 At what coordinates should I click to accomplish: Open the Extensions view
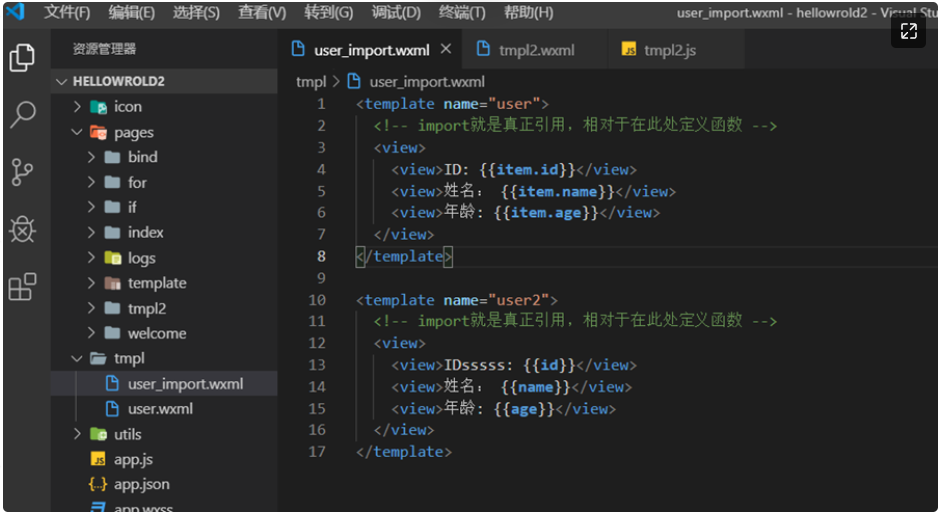coord(22,287)
